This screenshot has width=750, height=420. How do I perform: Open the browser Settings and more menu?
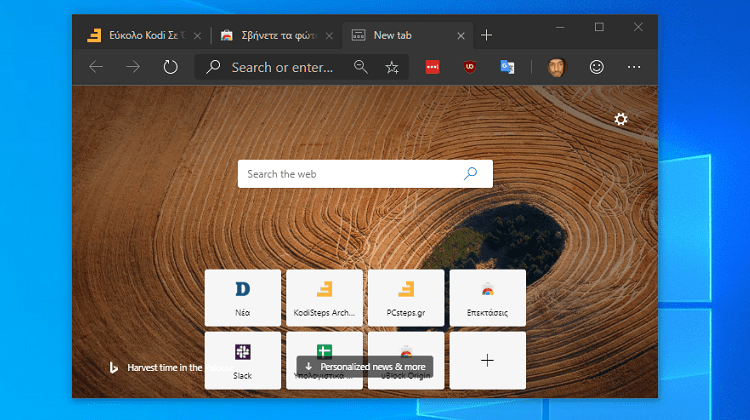click(634, 67)
